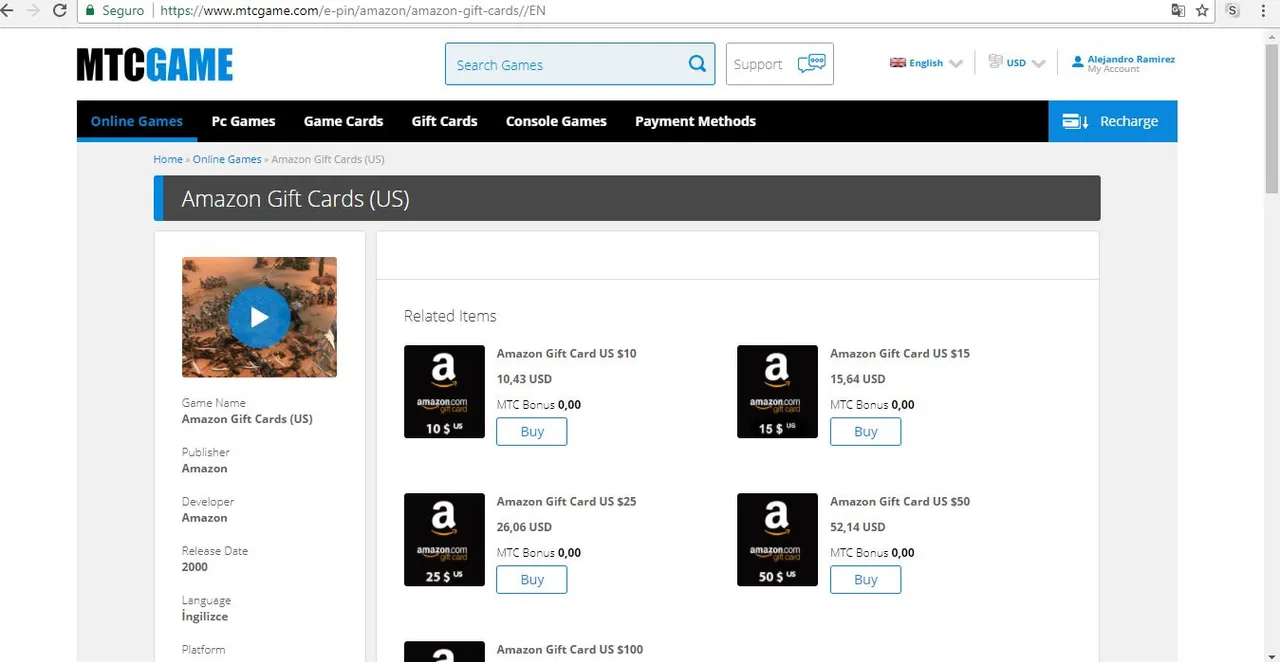The height and width of the screenshot is (662, 1280).
Task: Open Amazon Gift Card US $10 title
Action: tap(566, 353)
